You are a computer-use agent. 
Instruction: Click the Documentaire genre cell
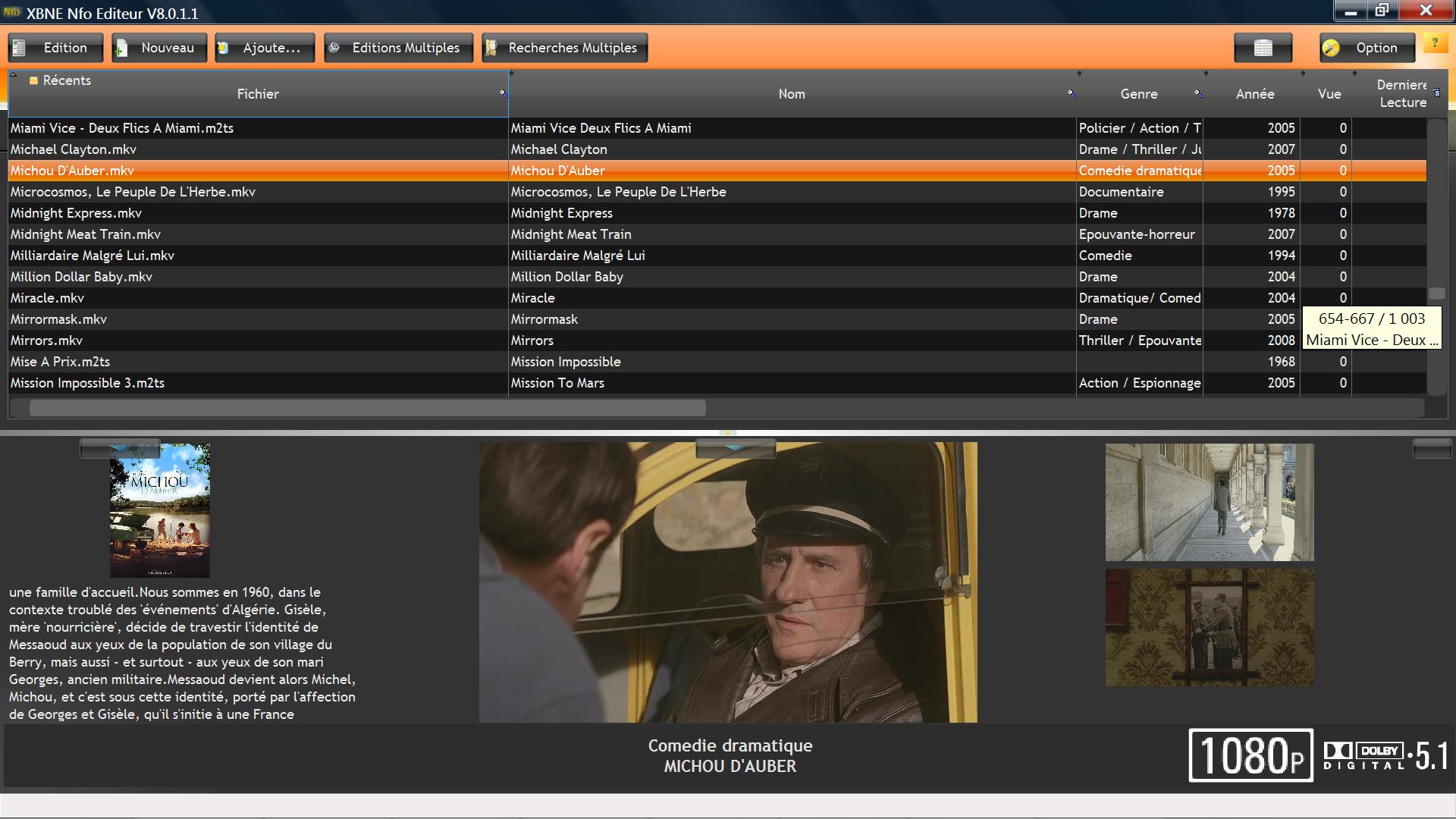click(x=1139, y=192)
